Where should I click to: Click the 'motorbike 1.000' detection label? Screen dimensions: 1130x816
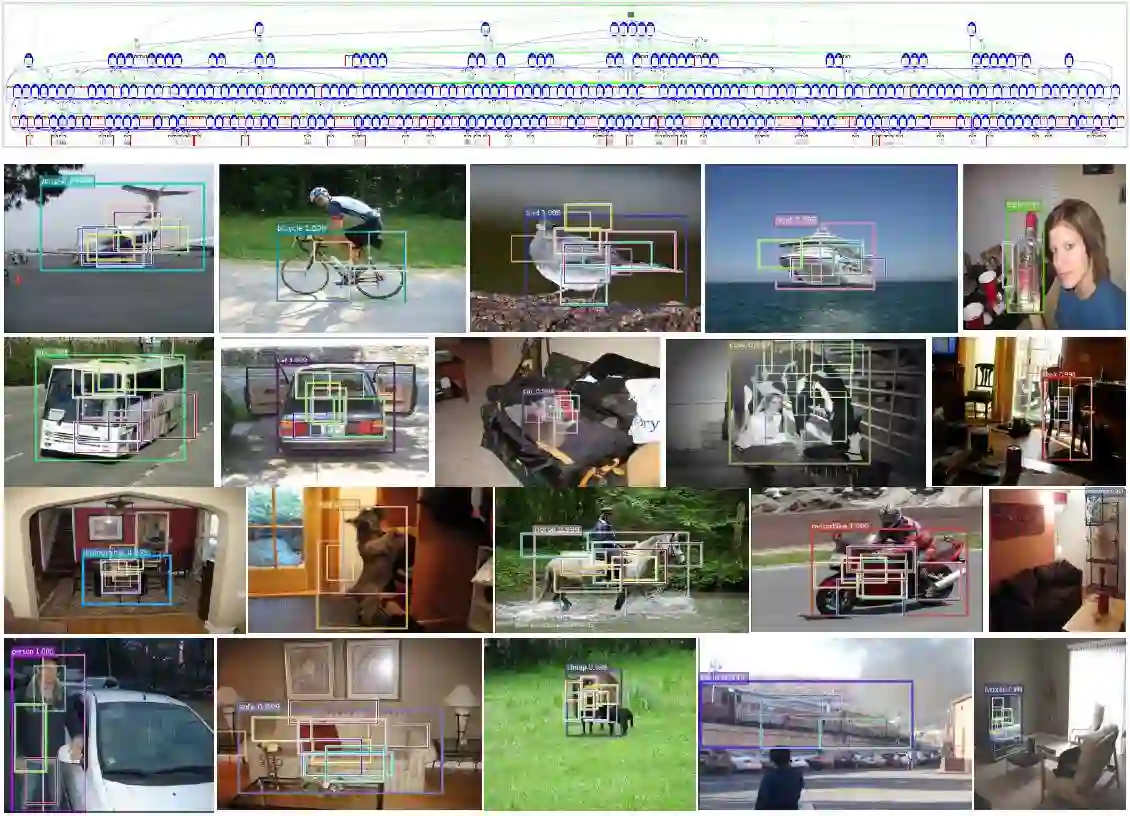coord(840,526)
